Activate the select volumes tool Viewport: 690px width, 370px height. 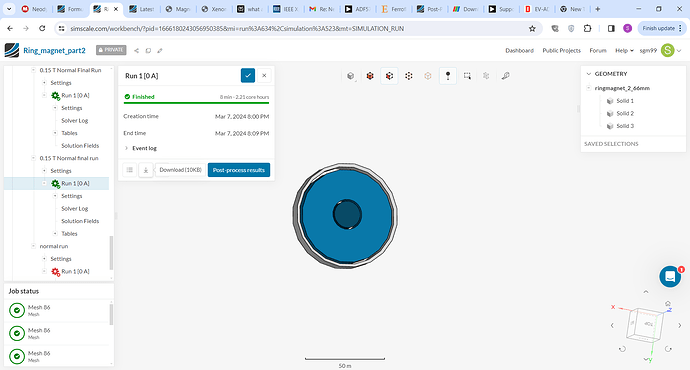coord(370,76)
